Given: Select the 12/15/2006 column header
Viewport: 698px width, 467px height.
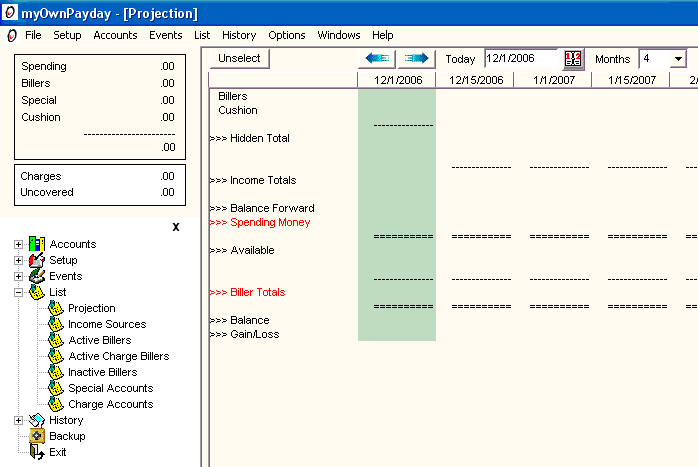Looking at the screenshot, I should tap(475, 80).
